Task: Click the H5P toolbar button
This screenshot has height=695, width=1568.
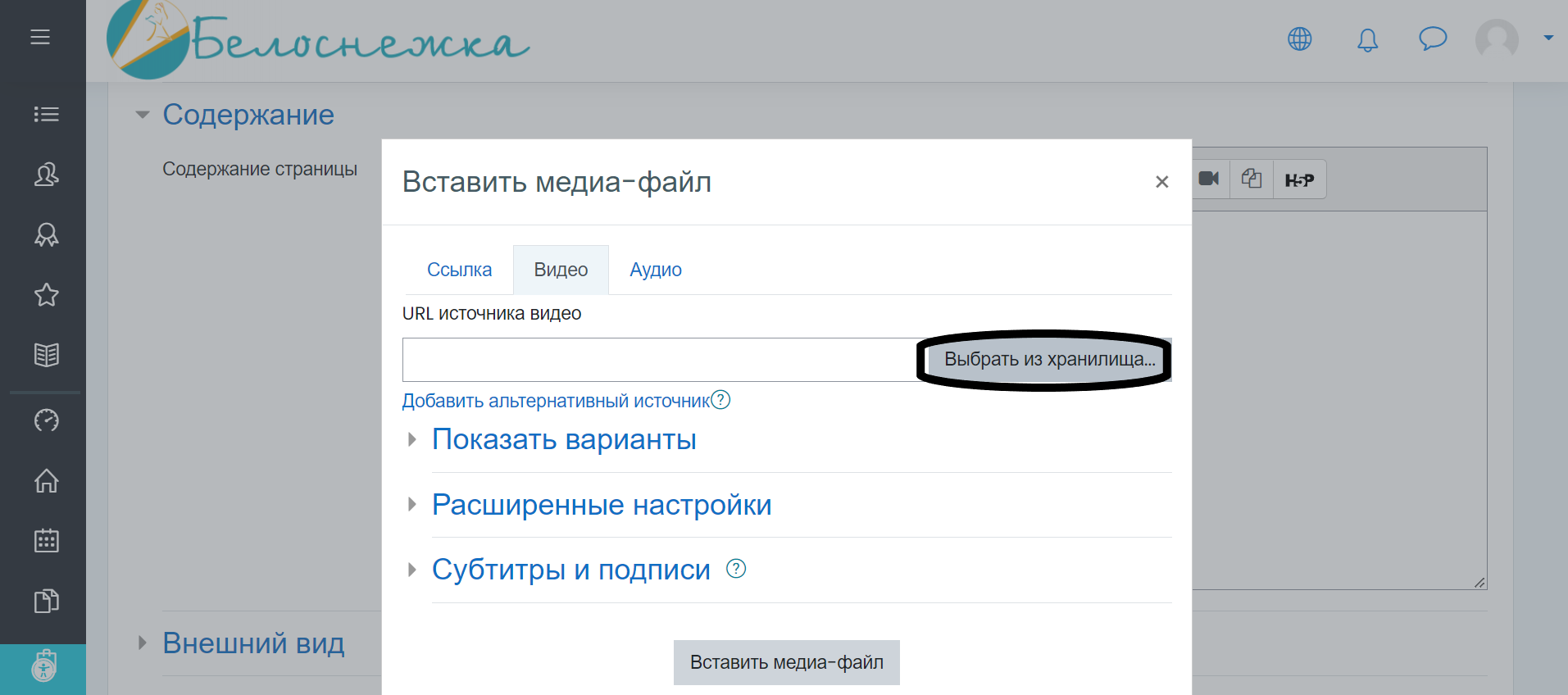Action: click(1299, 179)
